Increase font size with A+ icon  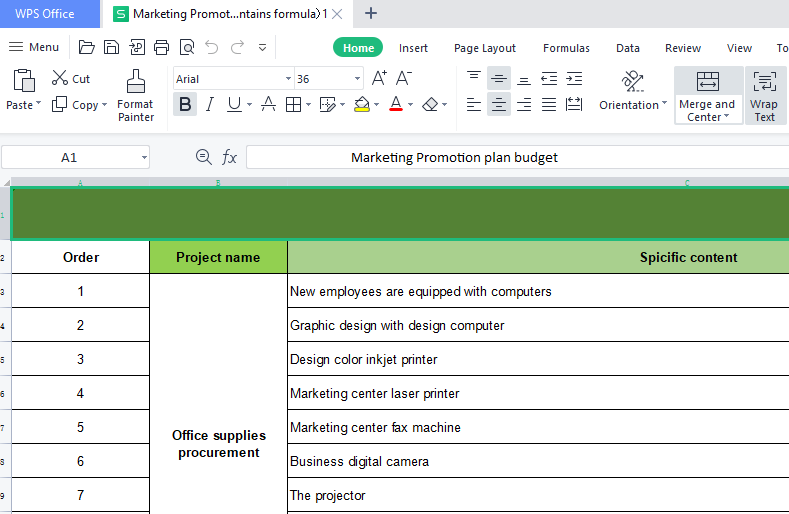[379, 79]
